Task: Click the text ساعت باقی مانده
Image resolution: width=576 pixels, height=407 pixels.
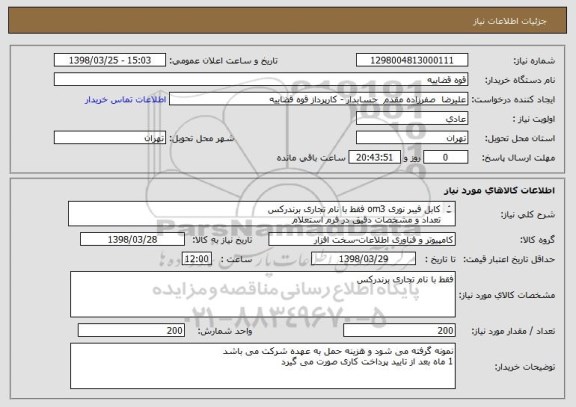Action: coord(311,158)
